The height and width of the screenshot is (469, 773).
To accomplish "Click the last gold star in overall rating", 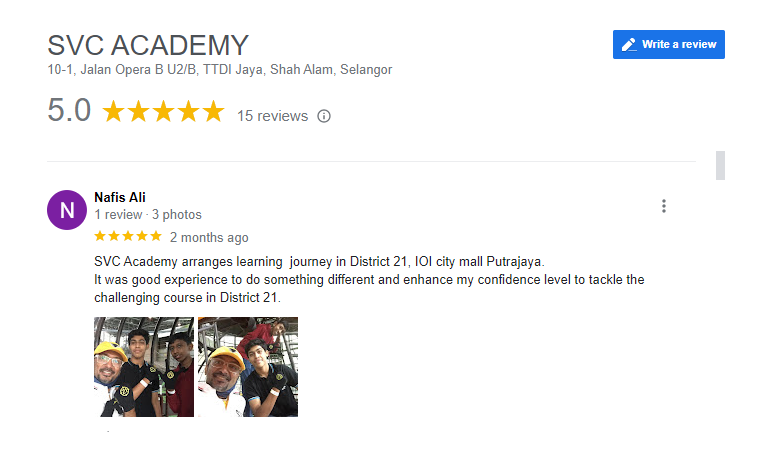I will click(213, 111).
